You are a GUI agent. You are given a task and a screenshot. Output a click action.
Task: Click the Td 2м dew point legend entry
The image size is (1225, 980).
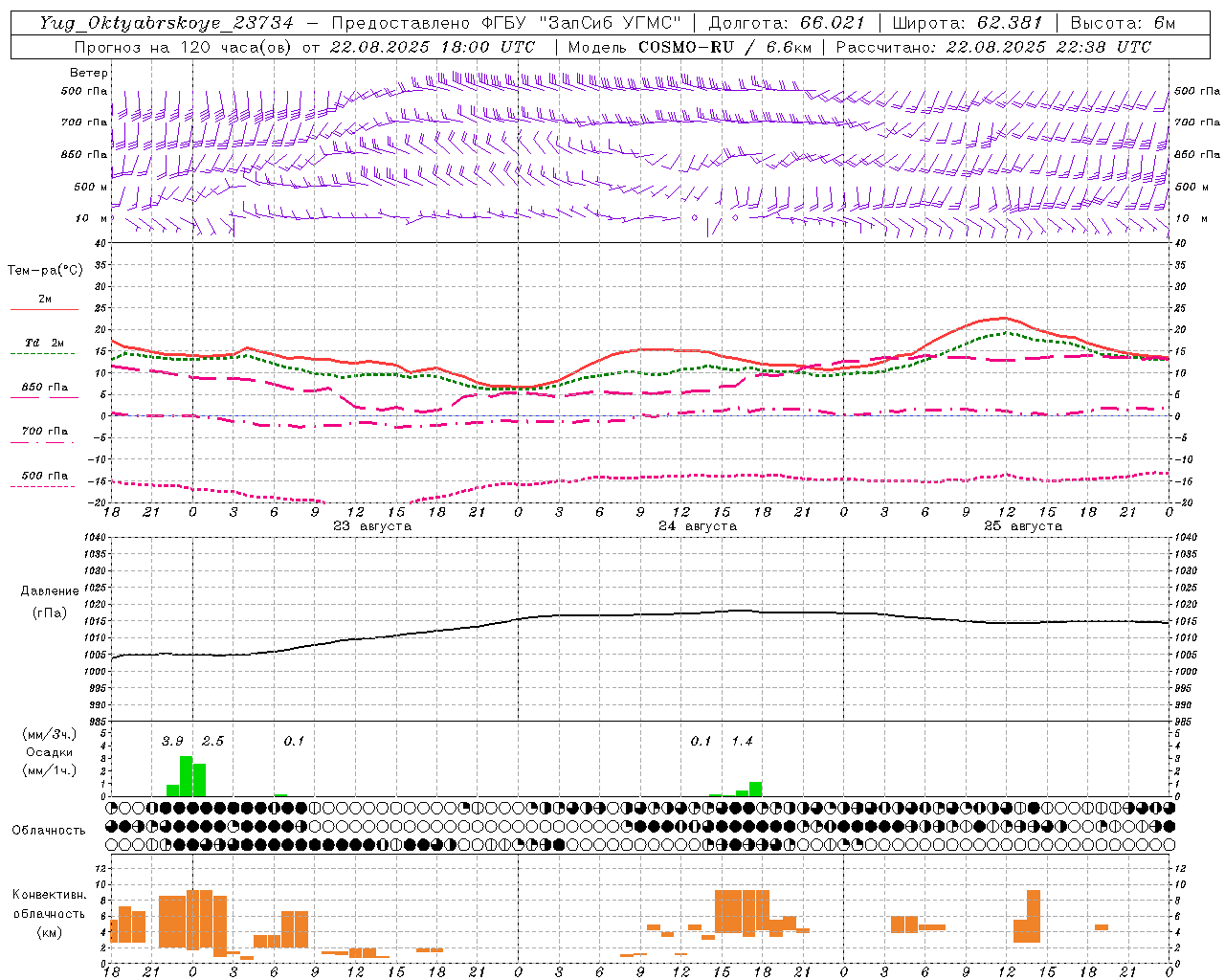45,343
